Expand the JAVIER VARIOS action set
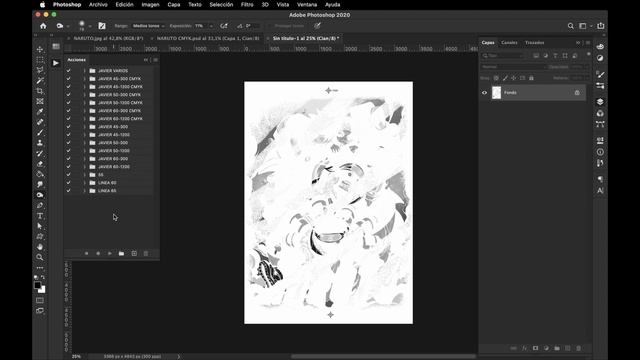This screenshot has height=360, width=640. point(84,71)
